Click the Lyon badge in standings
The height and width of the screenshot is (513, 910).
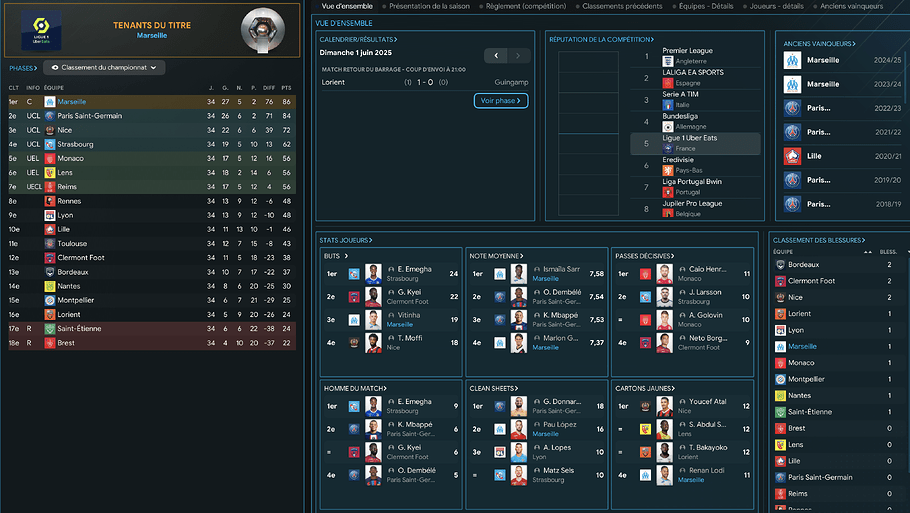tap(50, 215)
